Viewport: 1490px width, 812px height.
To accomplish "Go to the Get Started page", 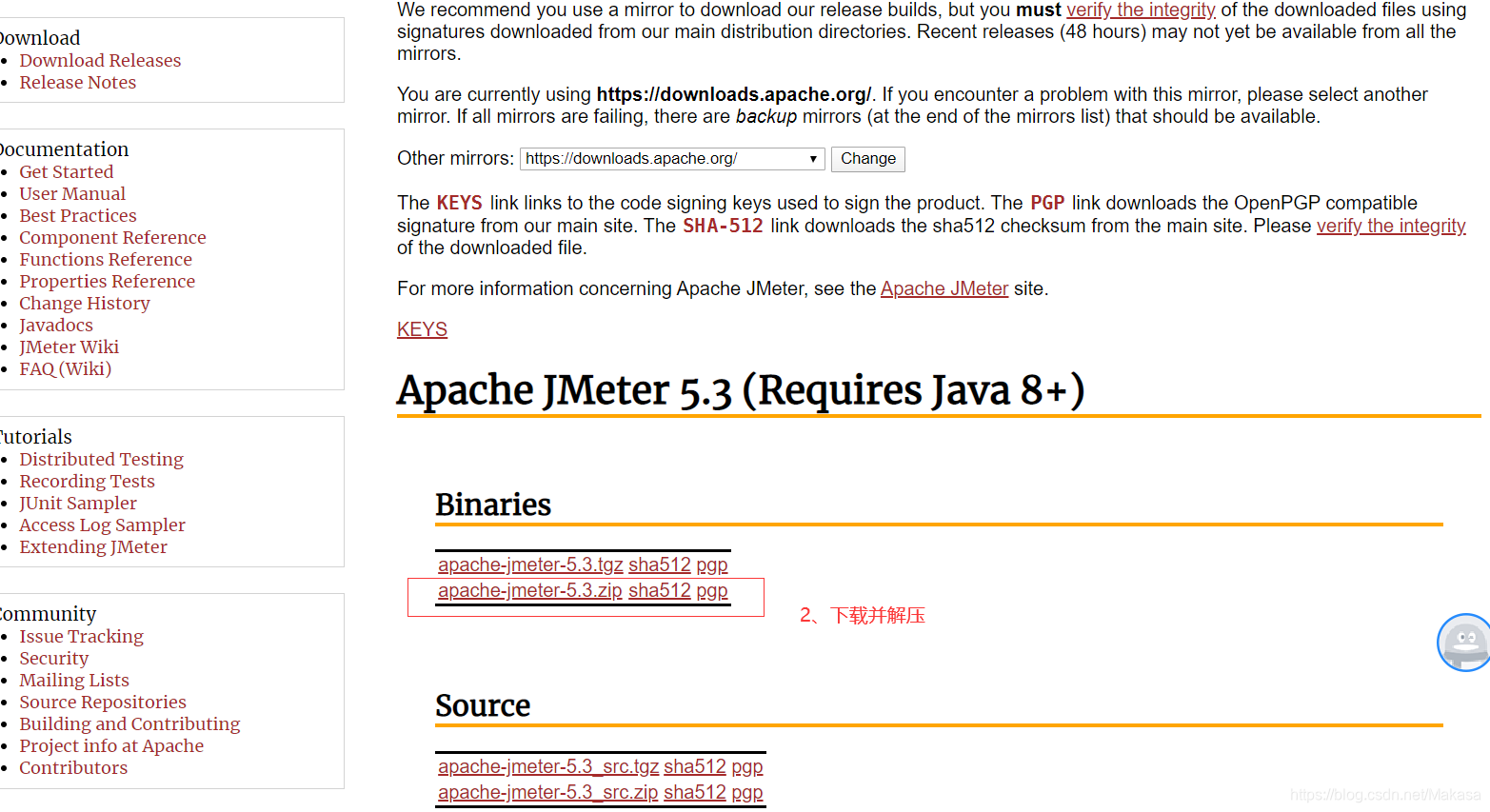I will pos(66,171).
